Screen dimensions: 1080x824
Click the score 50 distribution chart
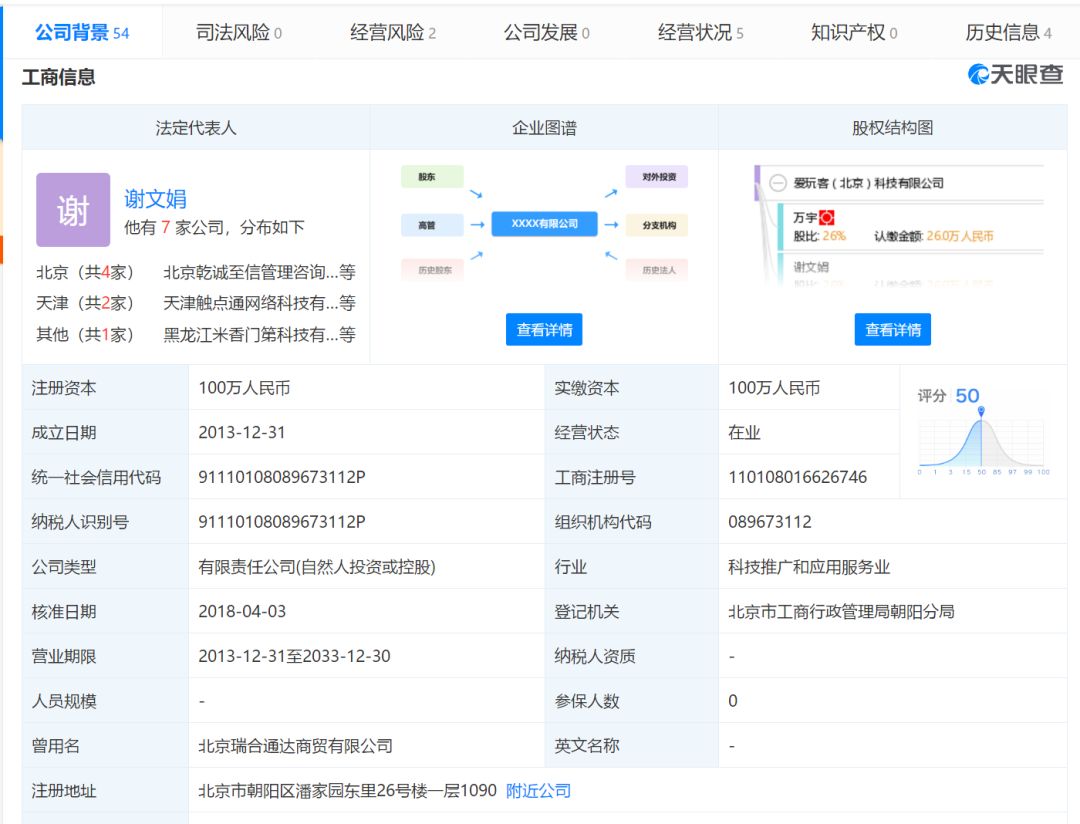(x=981, y=440)
